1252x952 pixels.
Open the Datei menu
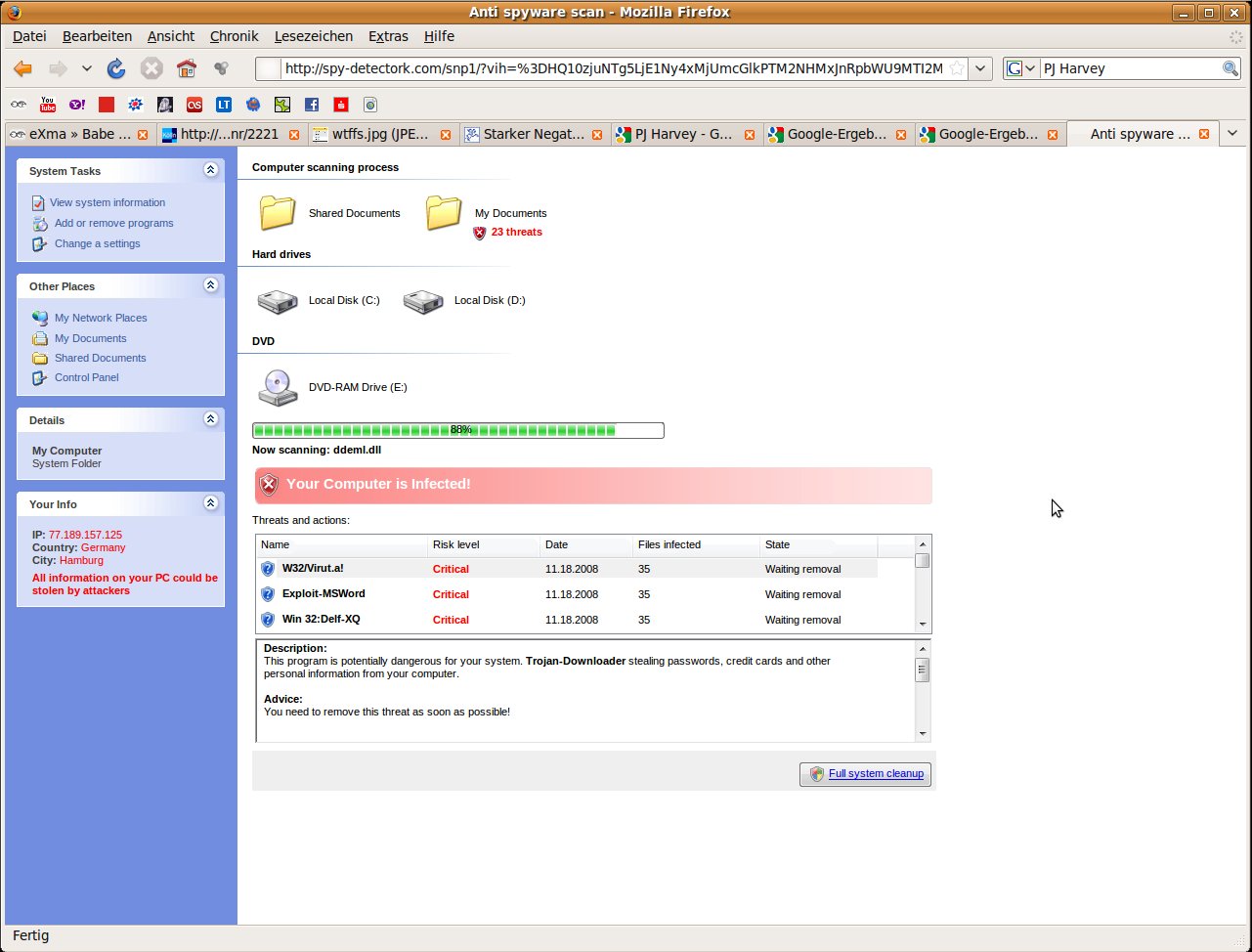(29, 36)
